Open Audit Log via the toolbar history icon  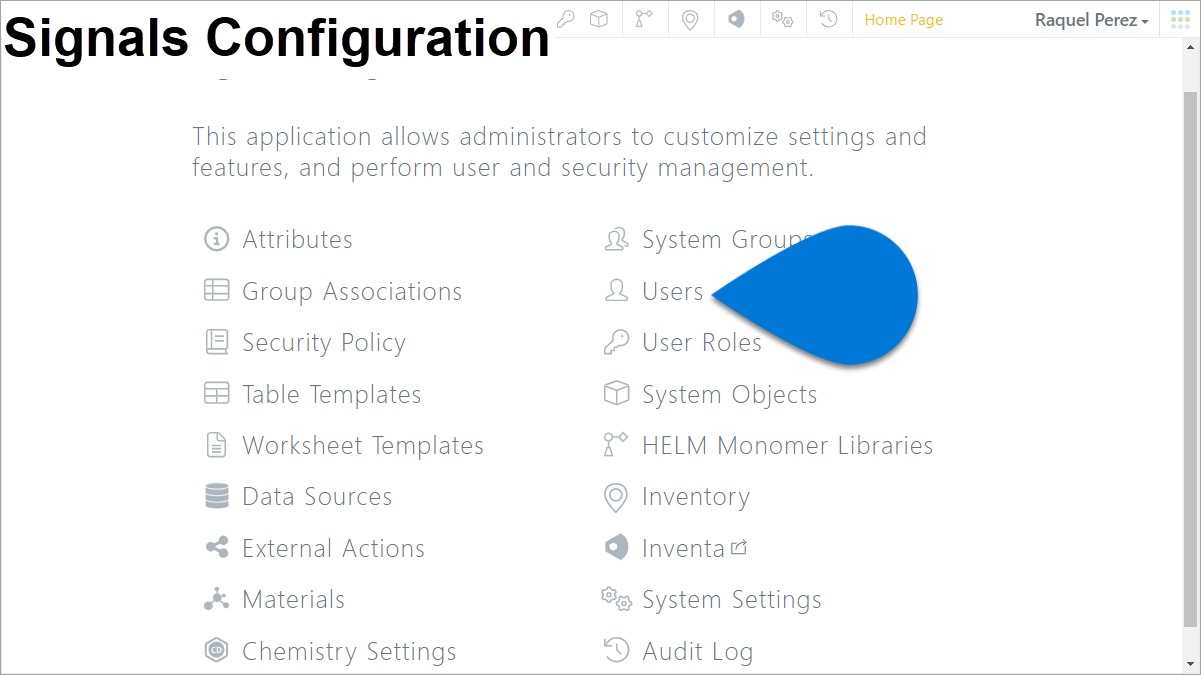coord(828,19)
